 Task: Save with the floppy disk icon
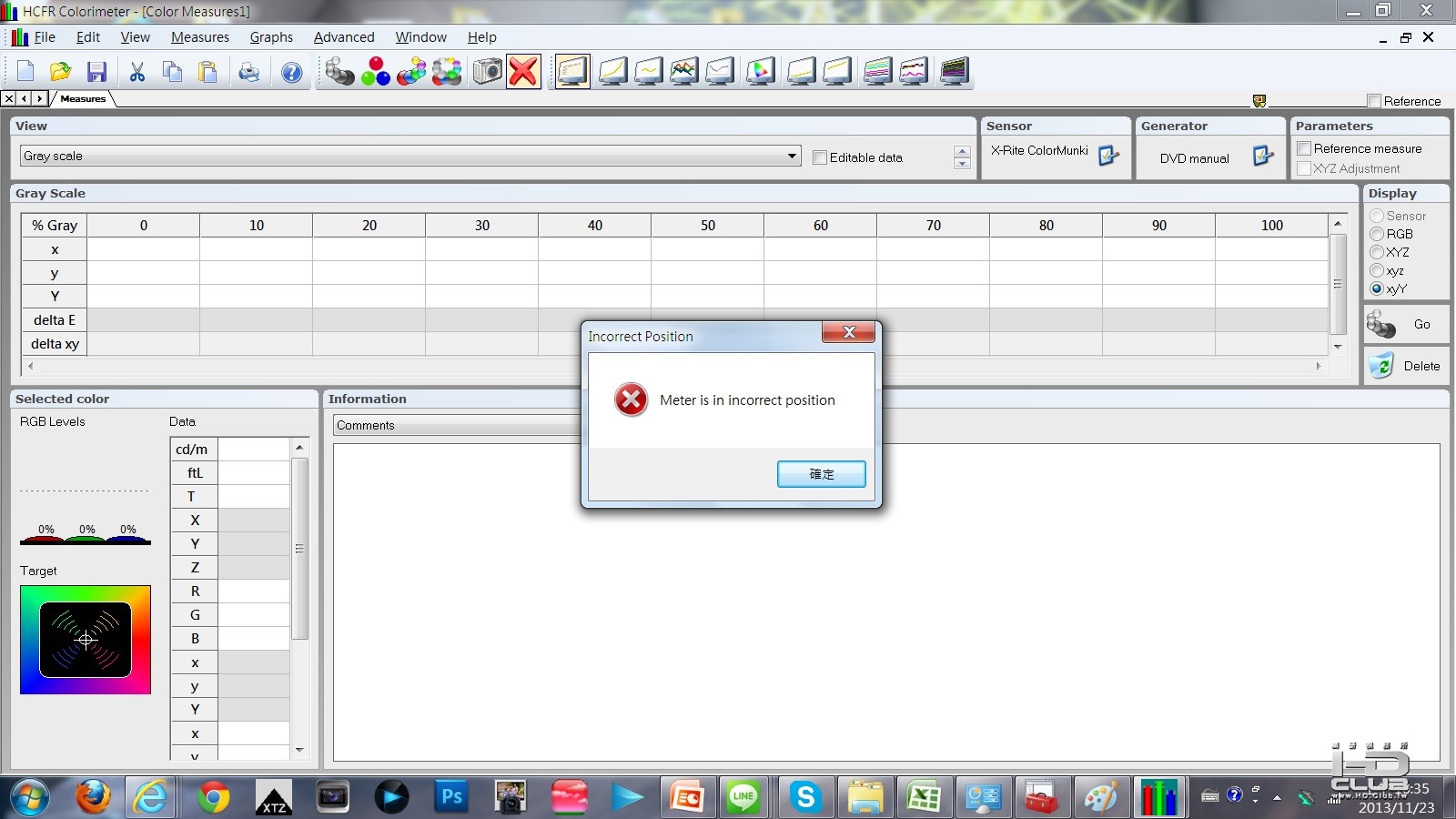96,72
